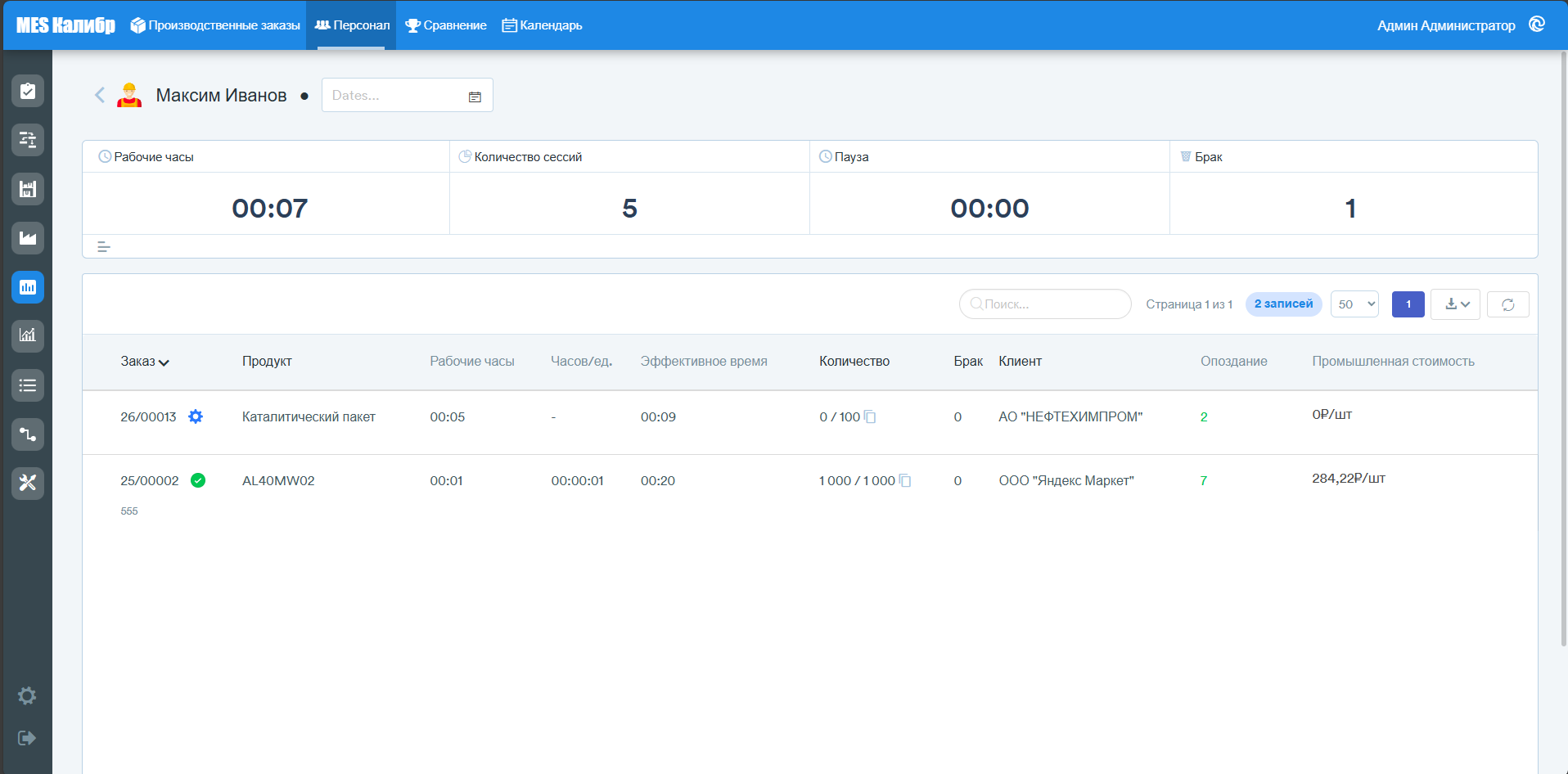
Task: Click the admin profile icon top right
Action: point(1537,25)
